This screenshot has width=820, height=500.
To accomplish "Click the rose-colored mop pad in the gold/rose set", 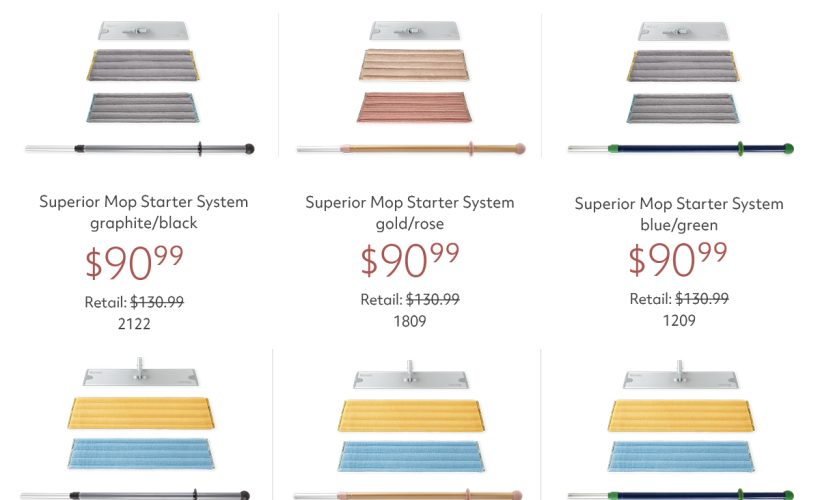I will click(x=414, y=107).
